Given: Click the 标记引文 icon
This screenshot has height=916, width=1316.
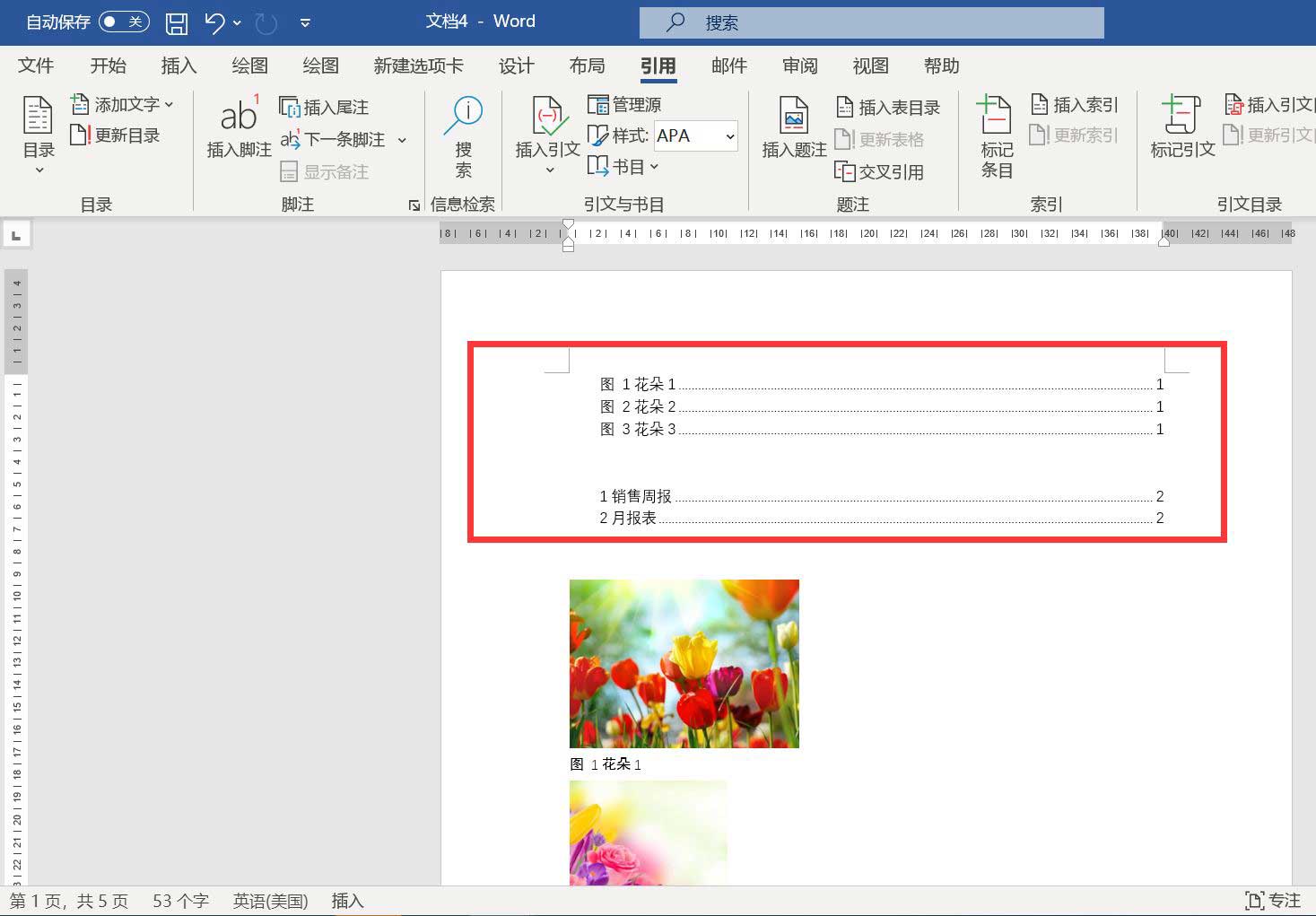Looking at the screenshot, I should [x=1181, y=115].
